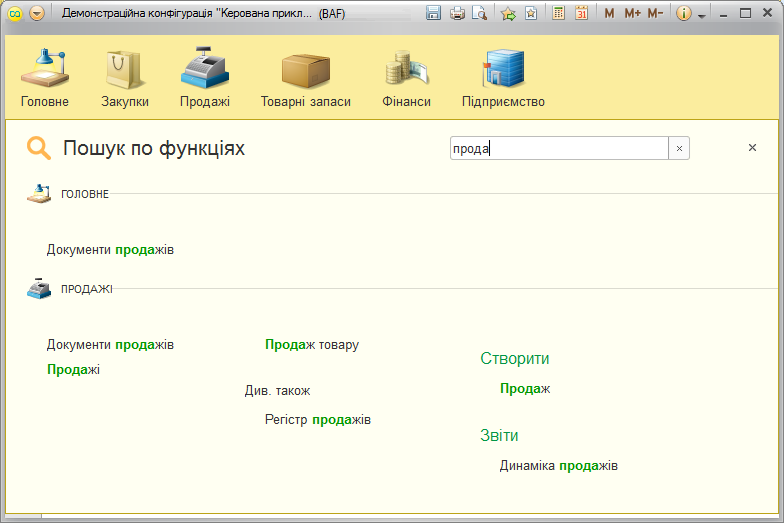Add to favorites star icon with arrow
784x523 pixels.
pyautogui.click(x=508, y=13)
